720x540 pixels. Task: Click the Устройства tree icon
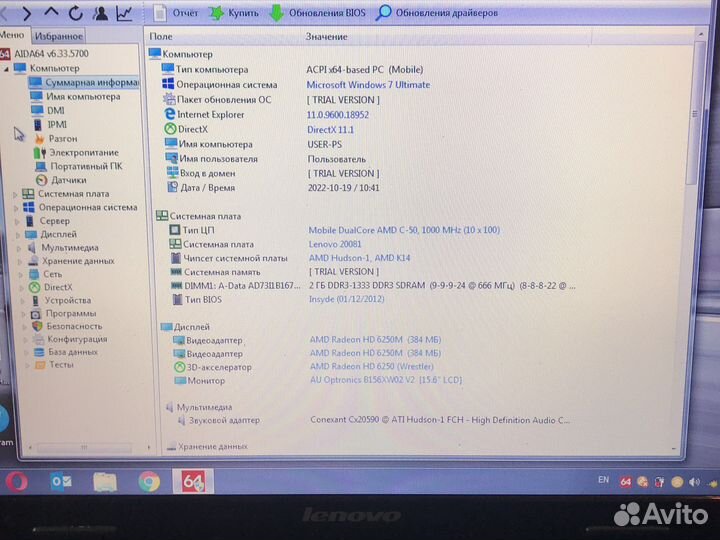(x=35, y=301)
